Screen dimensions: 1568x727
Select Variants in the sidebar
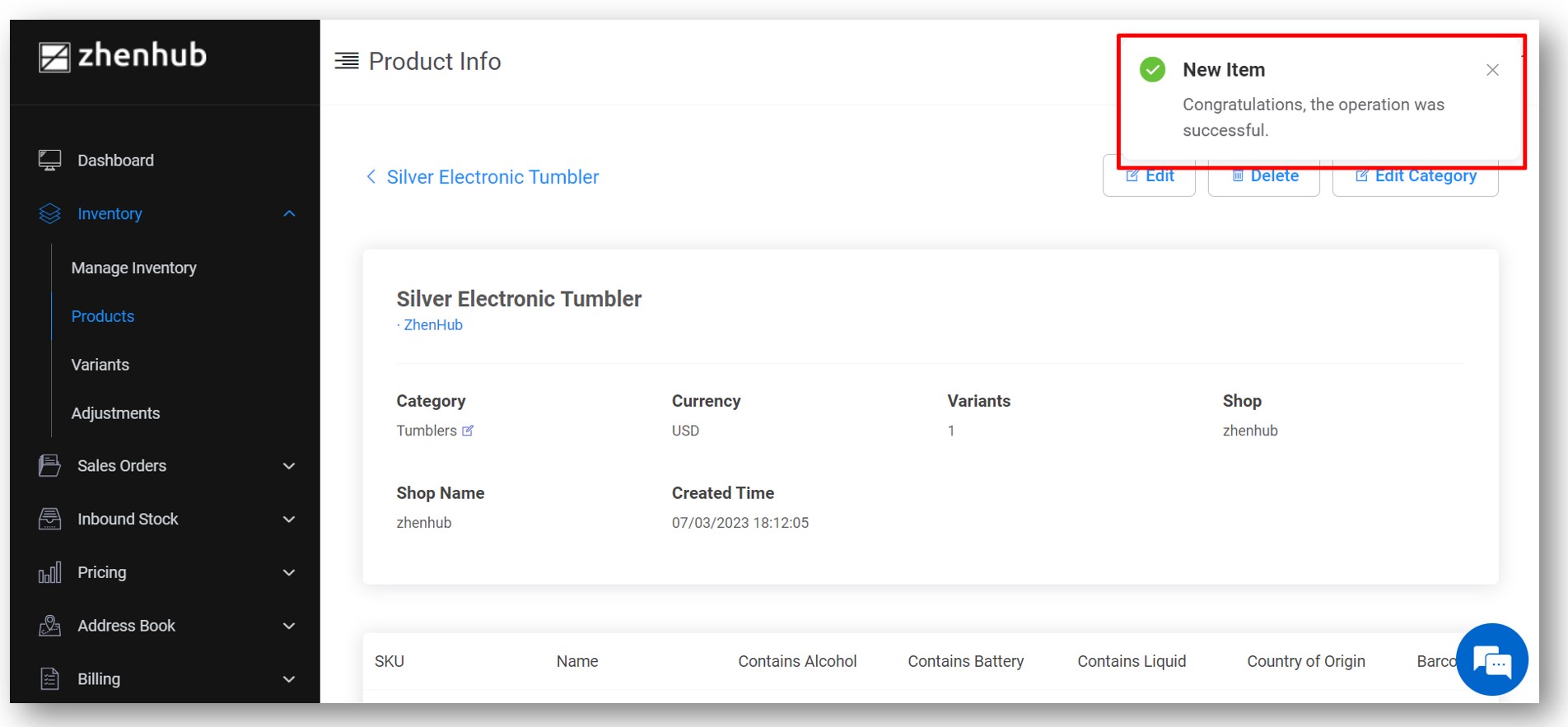pyautogui.click(x=100, y=365)
